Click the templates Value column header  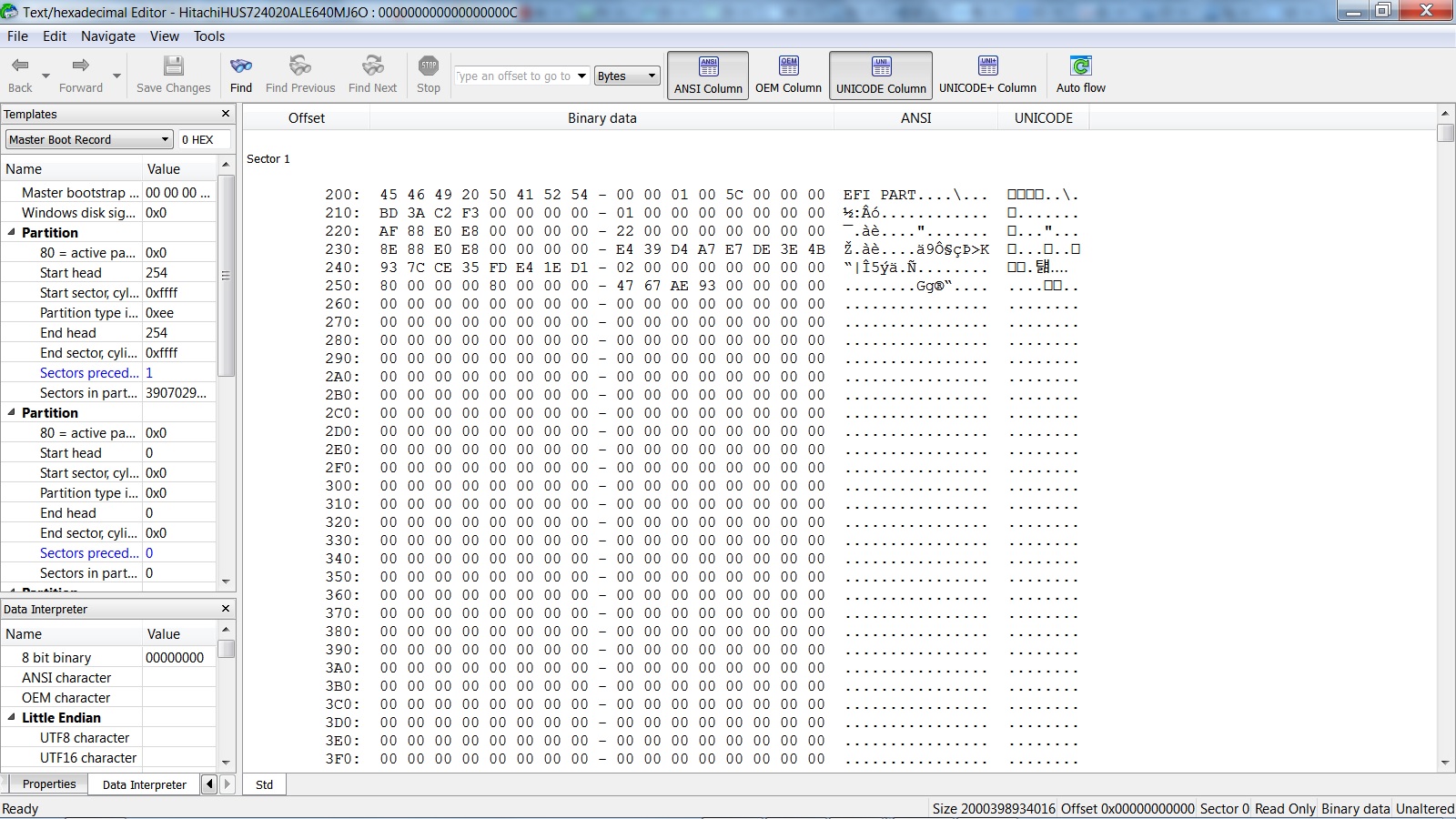(179, 168)
